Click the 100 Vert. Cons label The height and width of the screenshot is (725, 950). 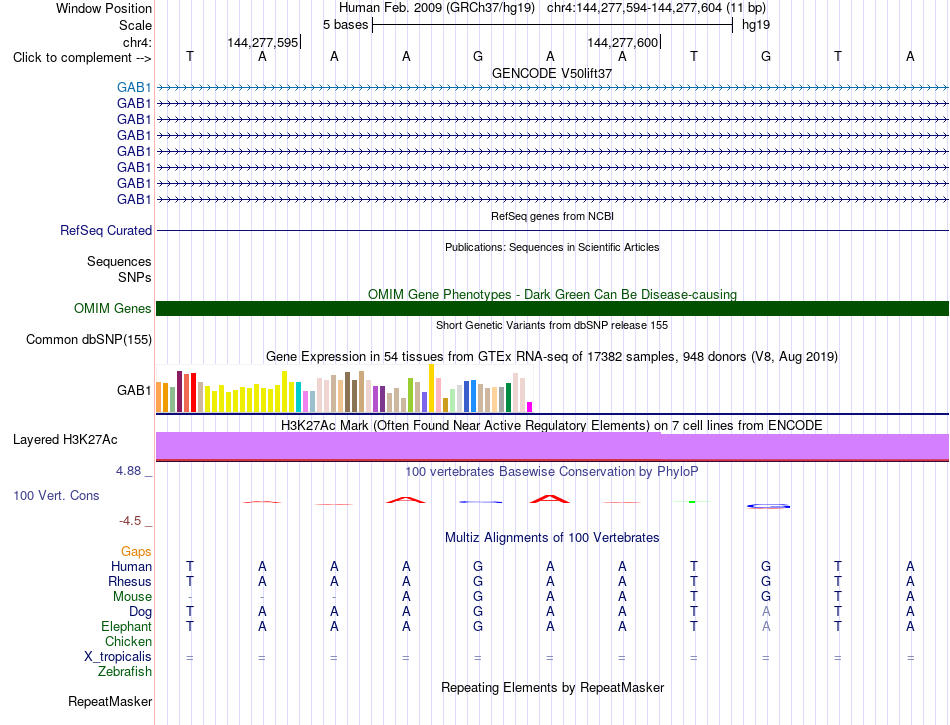56,495
